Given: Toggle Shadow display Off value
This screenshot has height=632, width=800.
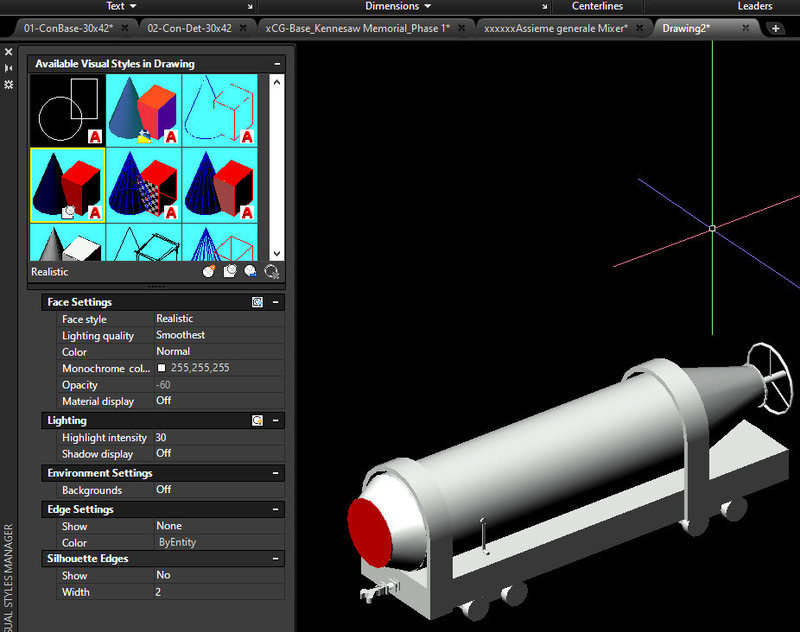Looking at the screenshot, I should (164, 453).
